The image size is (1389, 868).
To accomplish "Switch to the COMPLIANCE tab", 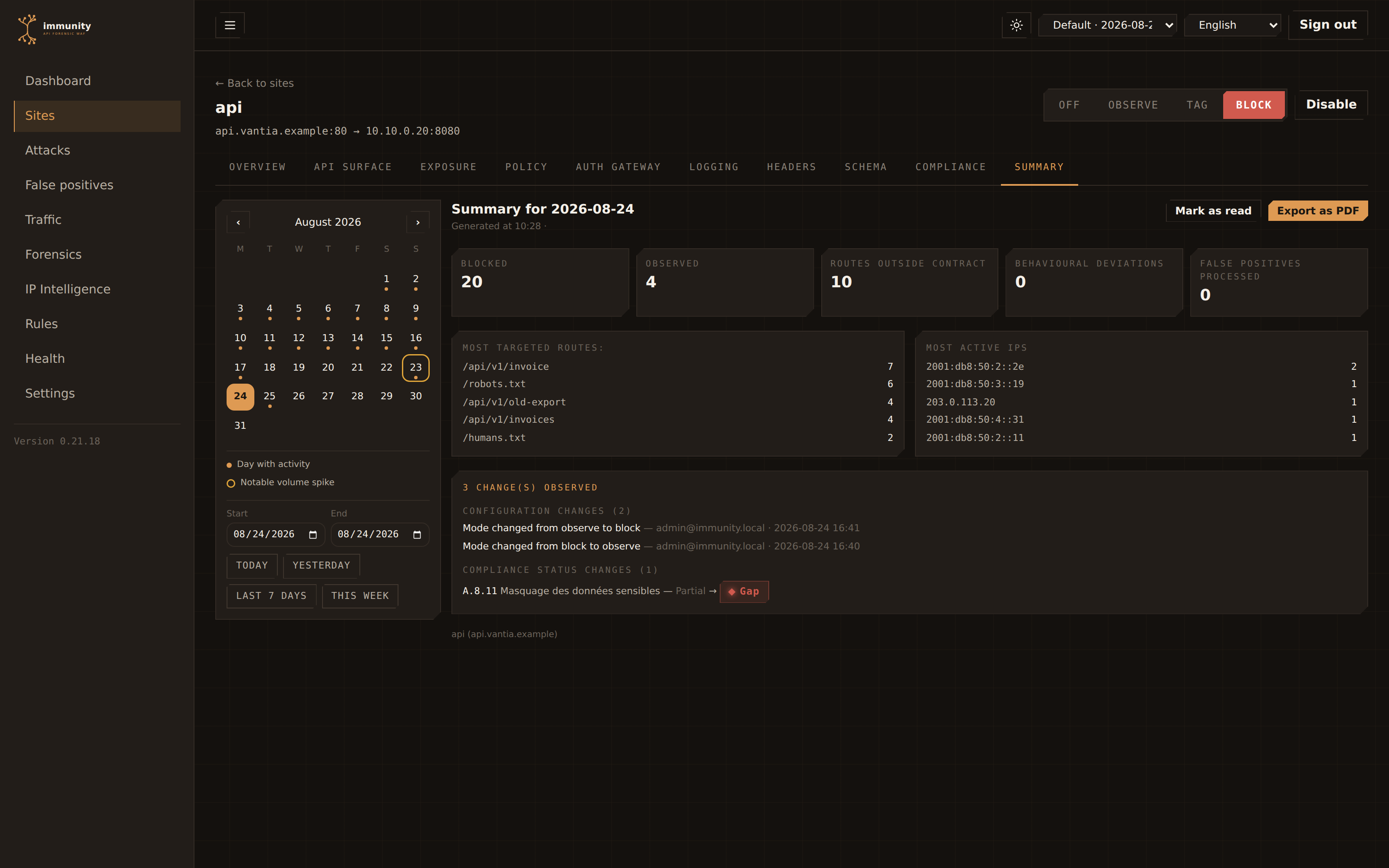I will point(951,167).
